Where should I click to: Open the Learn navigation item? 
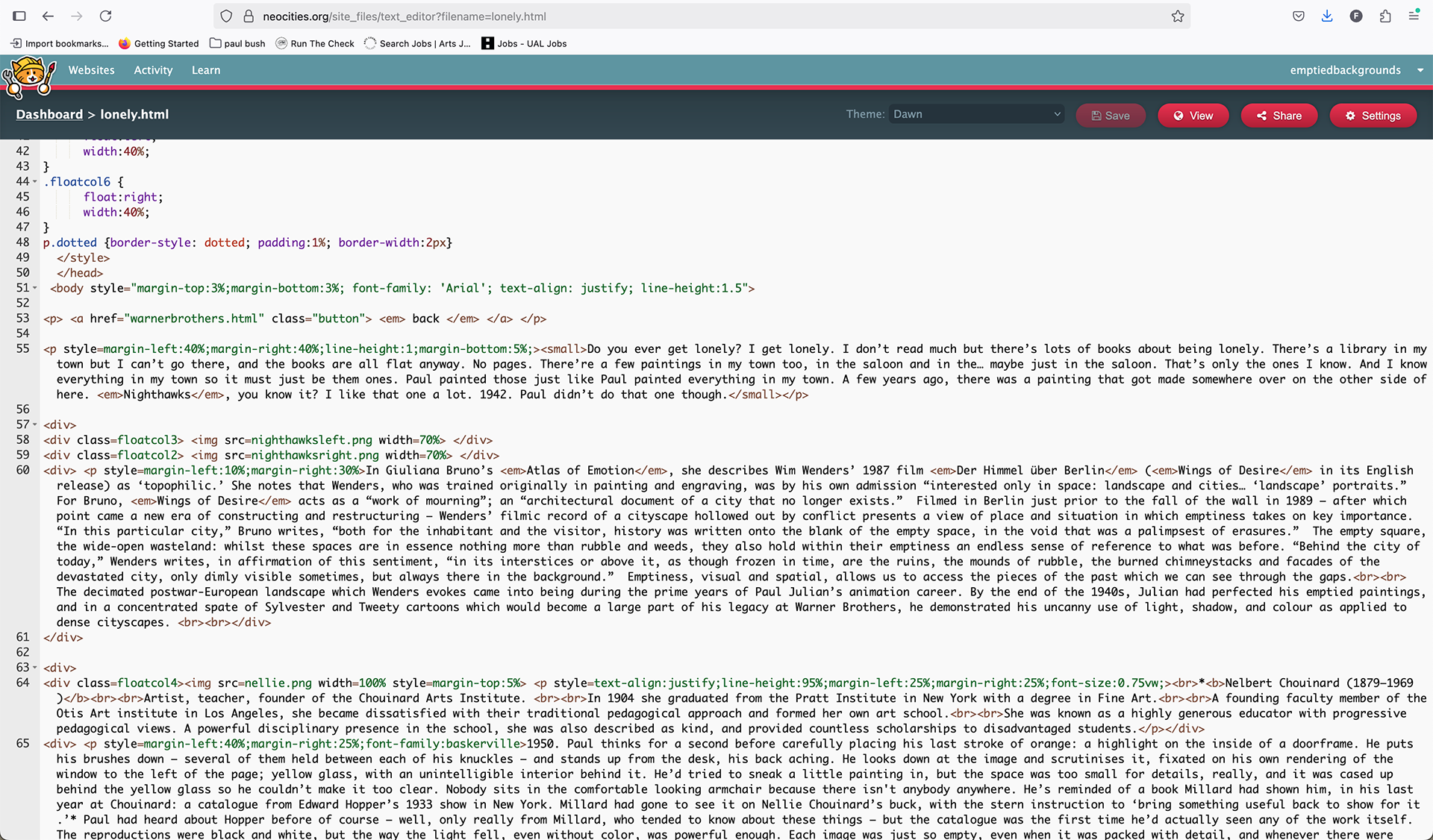click(x=206, y=70)
